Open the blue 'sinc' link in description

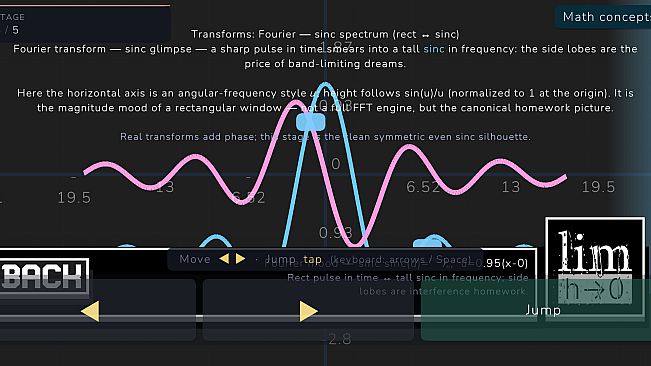coord(433,49)
